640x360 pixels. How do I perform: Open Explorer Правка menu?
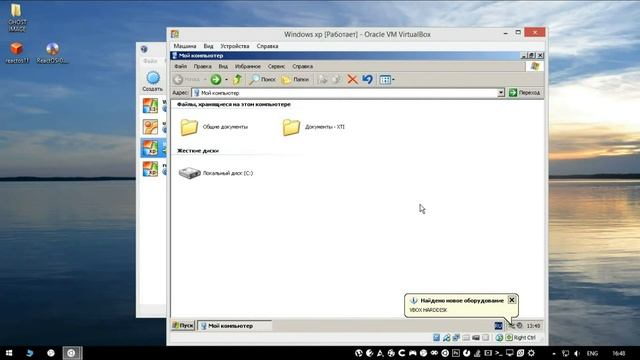coord(202,66)
